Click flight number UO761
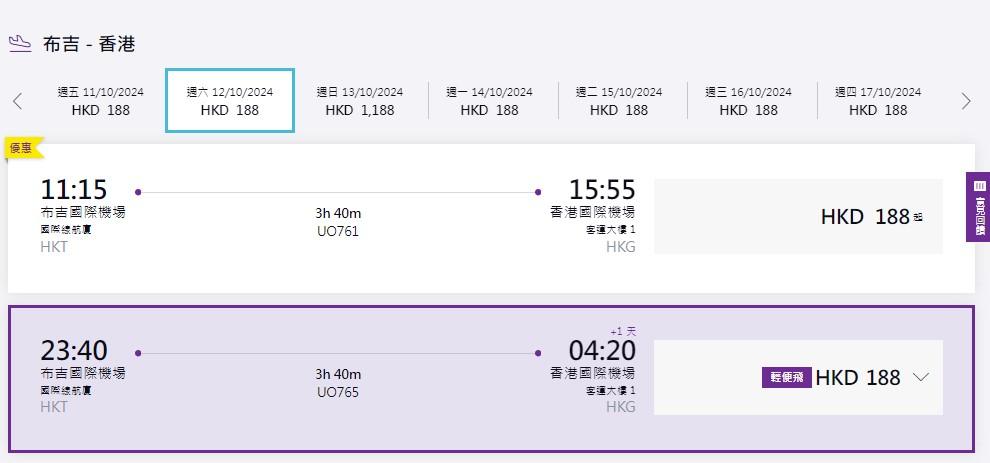The image size is (990, 463). click(x=337, y=231)
